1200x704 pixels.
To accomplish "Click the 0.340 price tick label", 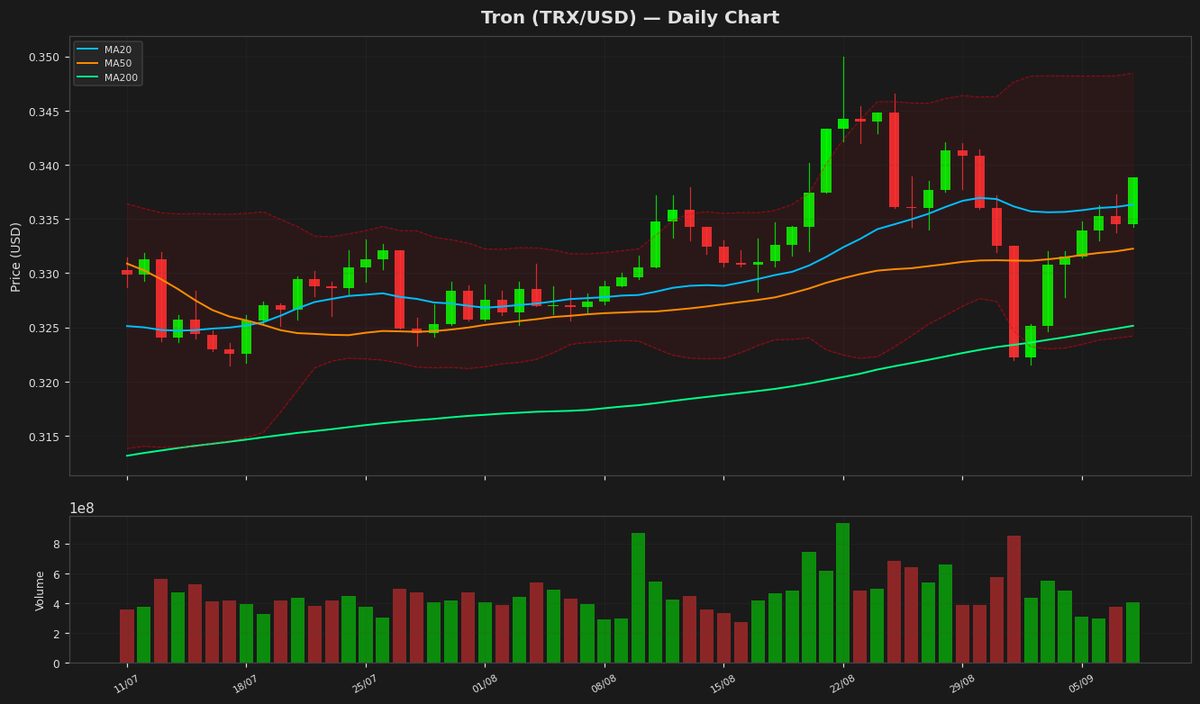I will click(43, 165).
